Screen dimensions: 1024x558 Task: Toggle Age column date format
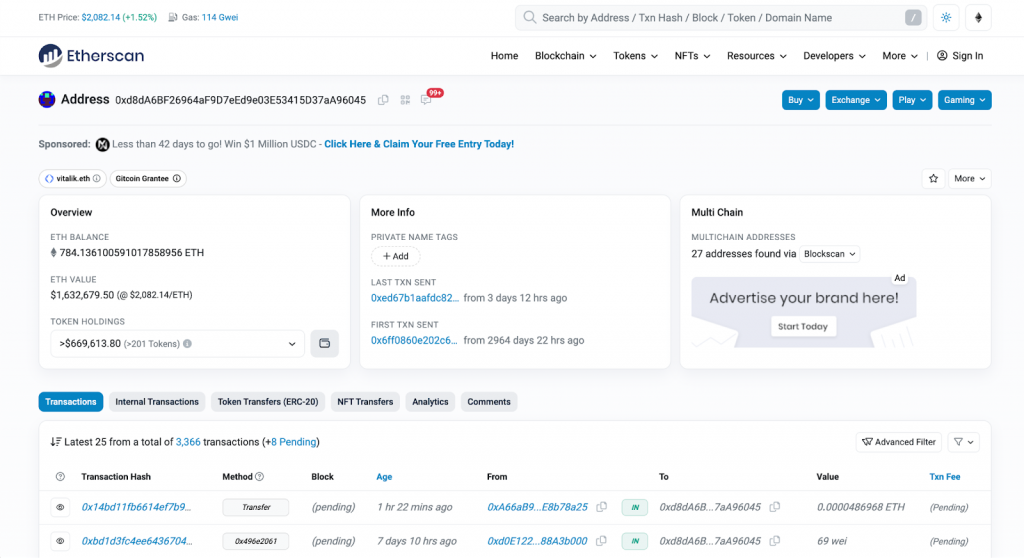[384, 477]
